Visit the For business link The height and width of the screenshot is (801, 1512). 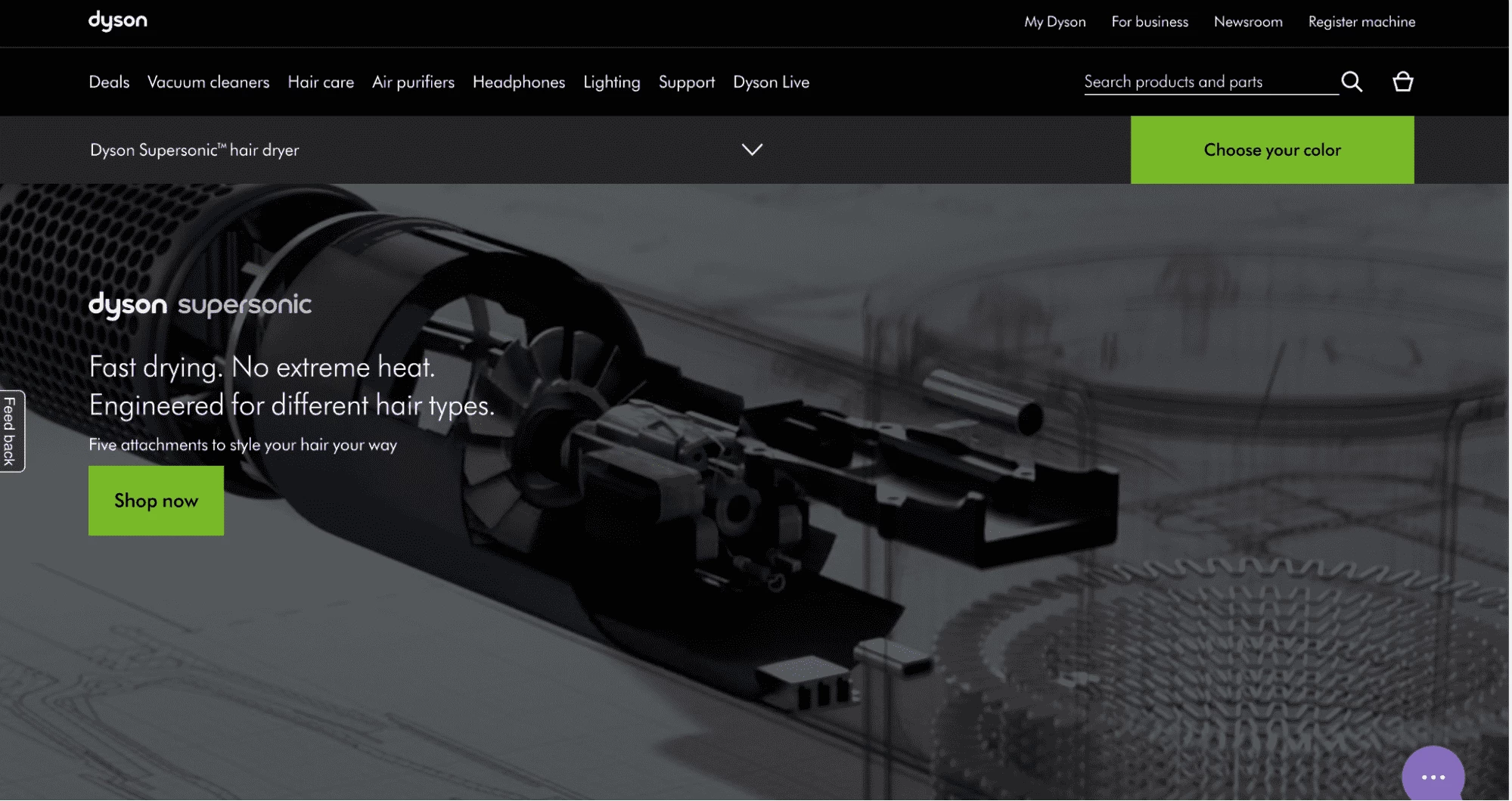point(1150,22)
